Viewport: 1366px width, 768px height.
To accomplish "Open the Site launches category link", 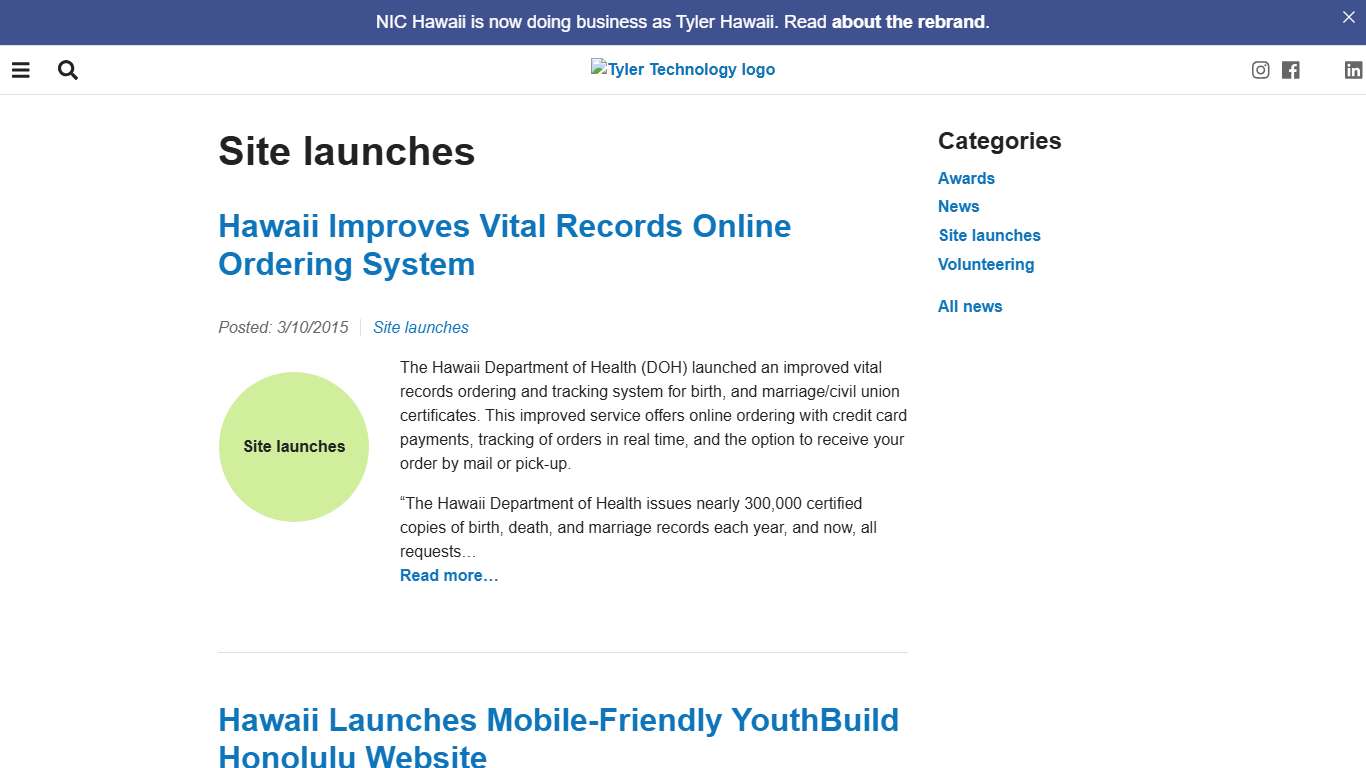I will click(989, 235).
